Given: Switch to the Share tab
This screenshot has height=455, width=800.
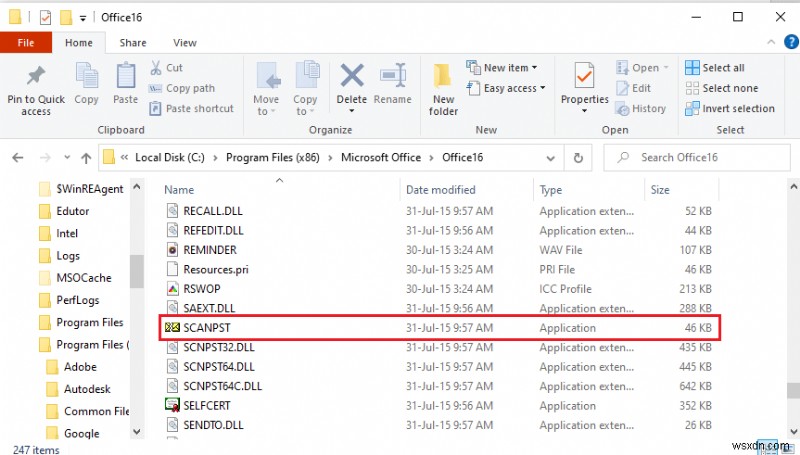Looking at the screenshot, I should click(133, 43).
